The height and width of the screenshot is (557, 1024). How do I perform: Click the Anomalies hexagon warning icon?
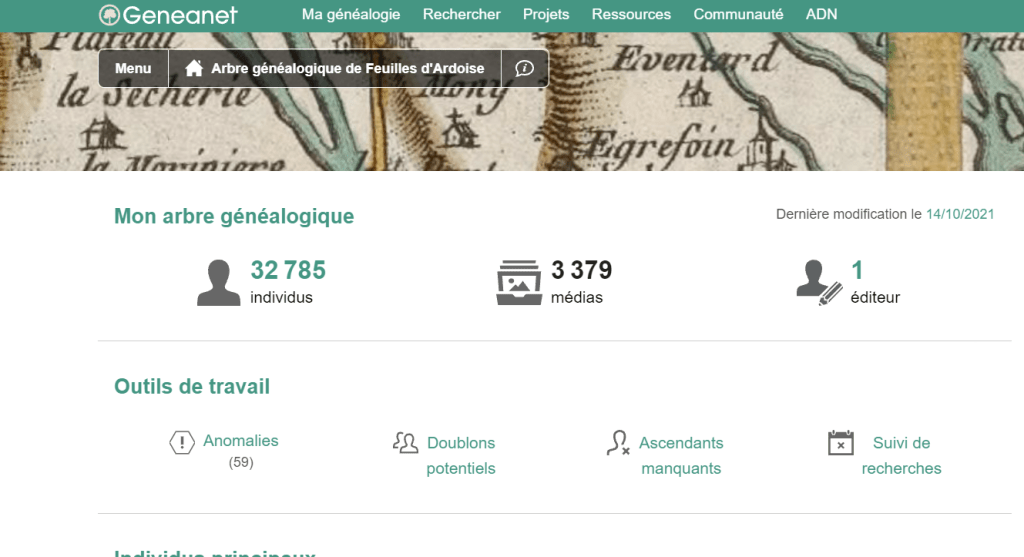[181, 442]
